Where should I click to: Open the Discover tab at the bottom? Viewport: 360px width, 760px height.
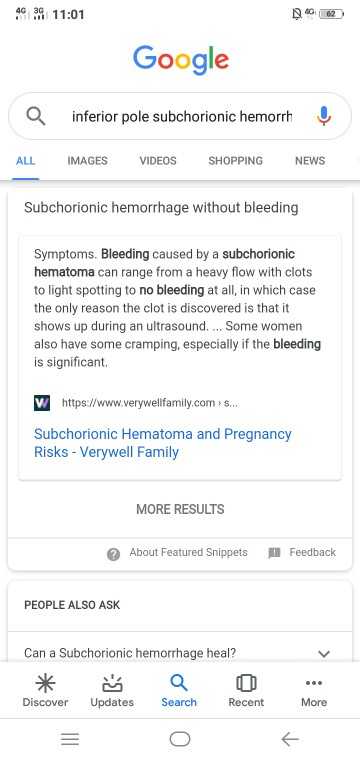pyautogui.click(x=46, y=691)
